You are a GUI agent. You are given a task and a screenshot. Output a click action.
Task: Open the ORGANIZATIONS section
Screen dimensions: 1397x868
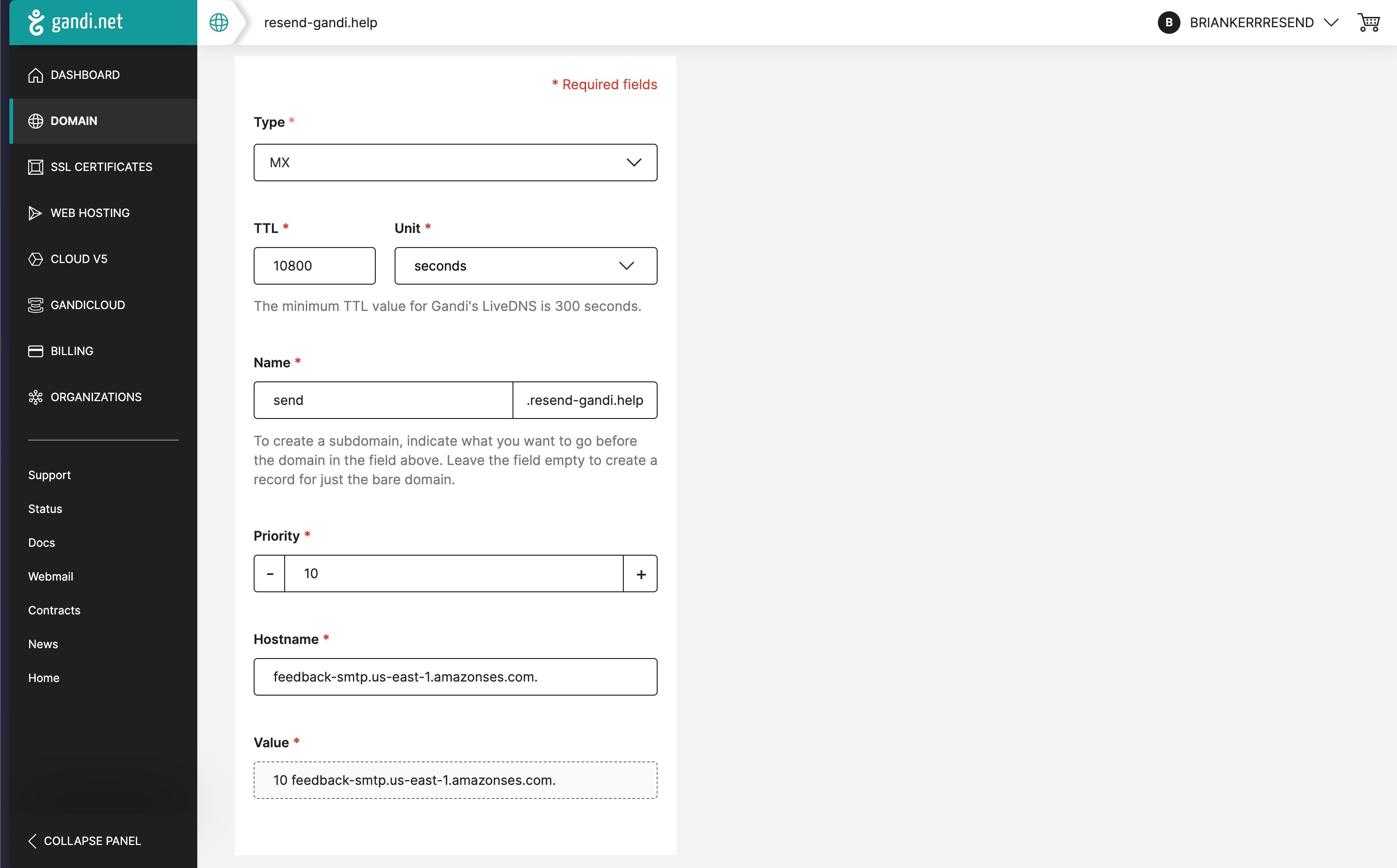pos(103,397)
